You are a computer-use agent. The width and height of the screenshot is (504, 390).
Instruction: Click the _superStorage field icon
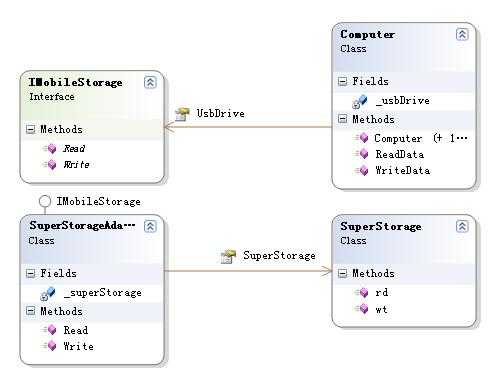tap(48, 293)
